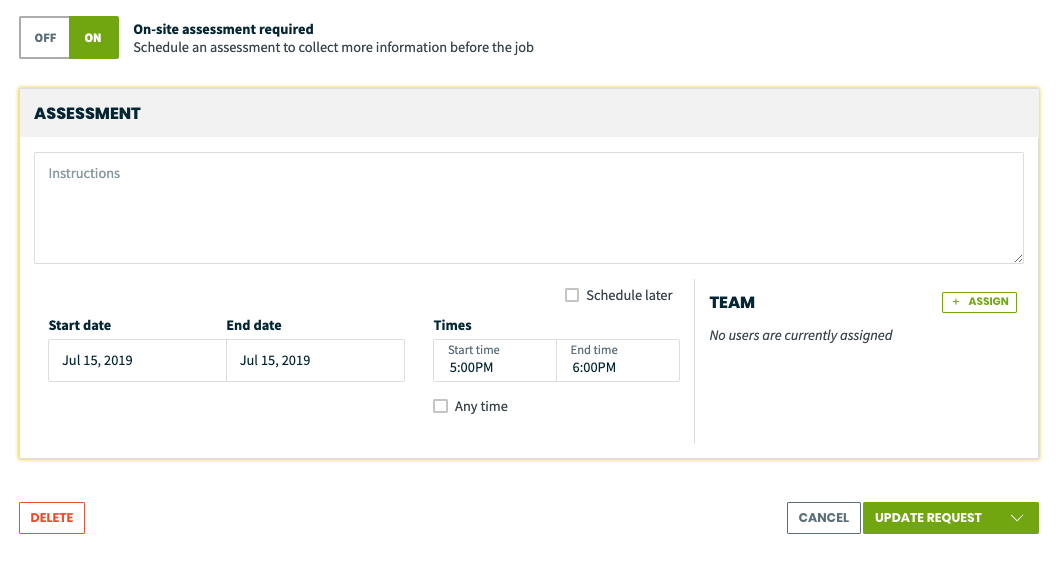1064x570 pixels.
Task: Grab the resize handle of the Instructions box
Action: [x=1018, y=258]
